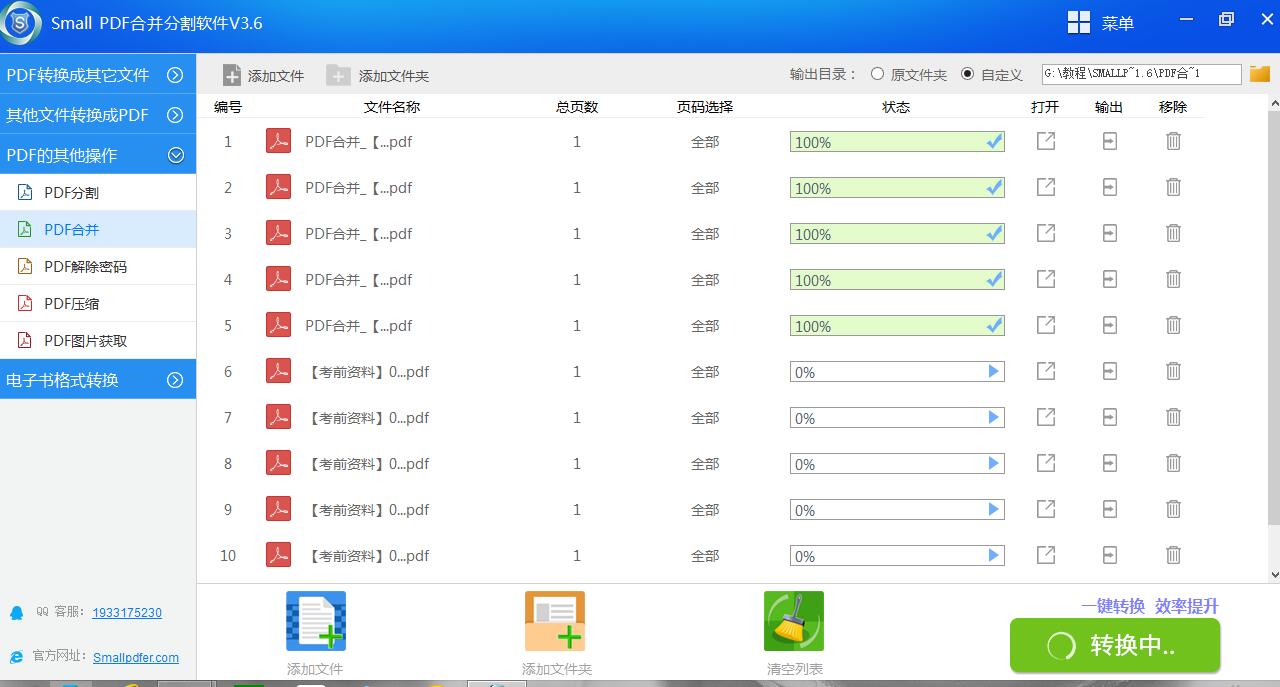Screen dimensions: 1280x687
Task: Open QQ number 1933175230 link
Action: [127, 613]
